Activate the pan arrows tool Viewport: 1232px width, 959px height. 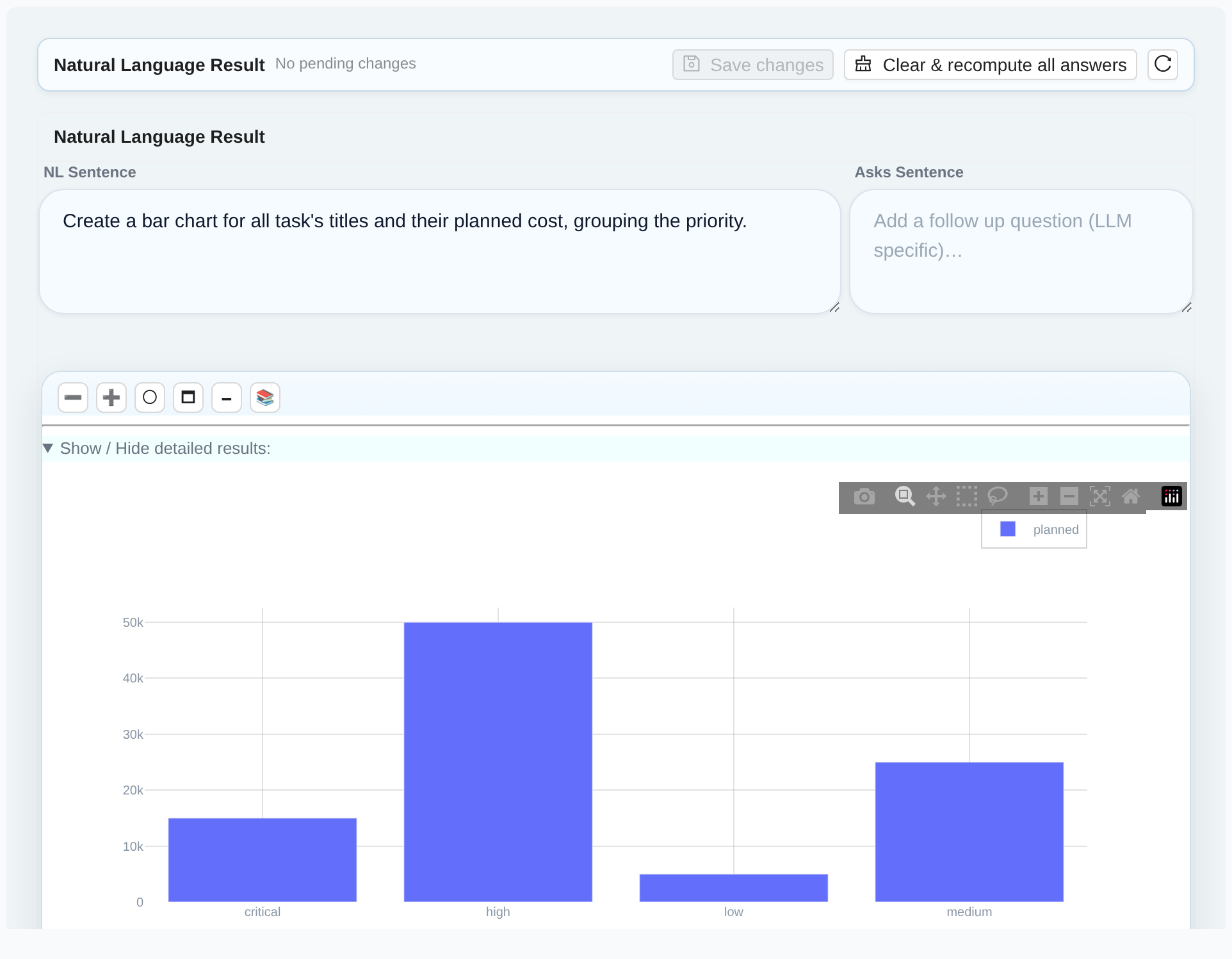coord(936,497)
